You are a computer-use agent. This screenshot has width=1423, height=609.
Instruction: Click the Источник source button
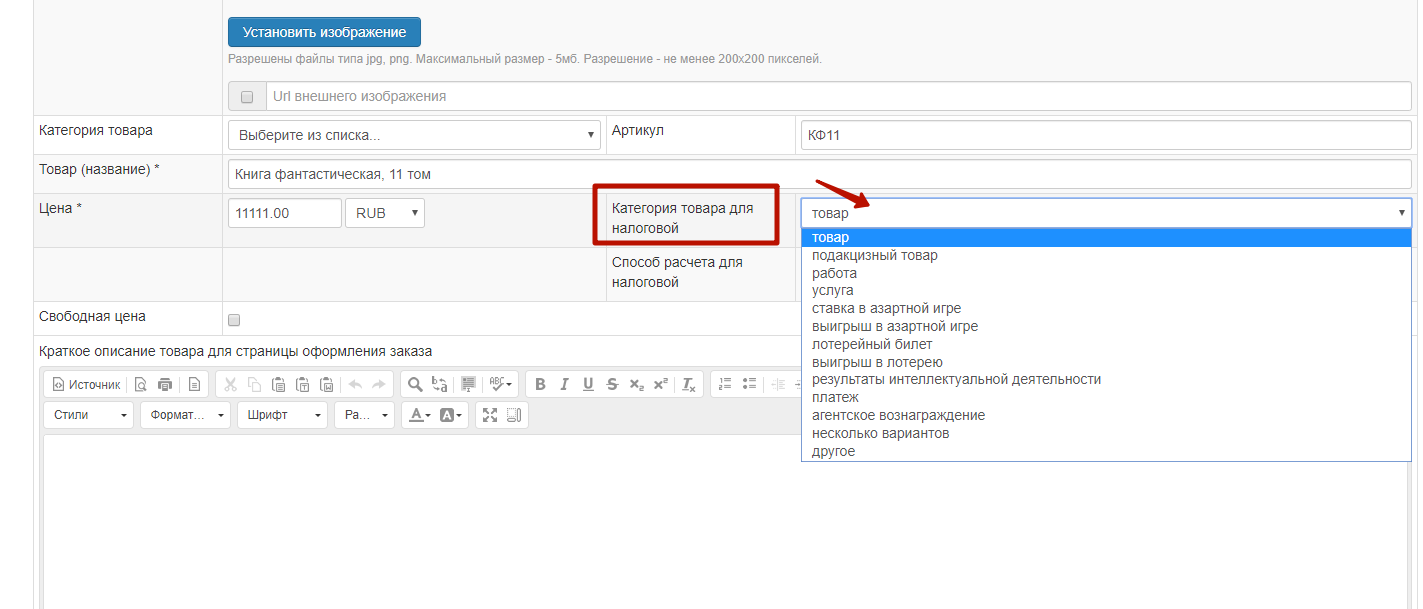(85, 385)
